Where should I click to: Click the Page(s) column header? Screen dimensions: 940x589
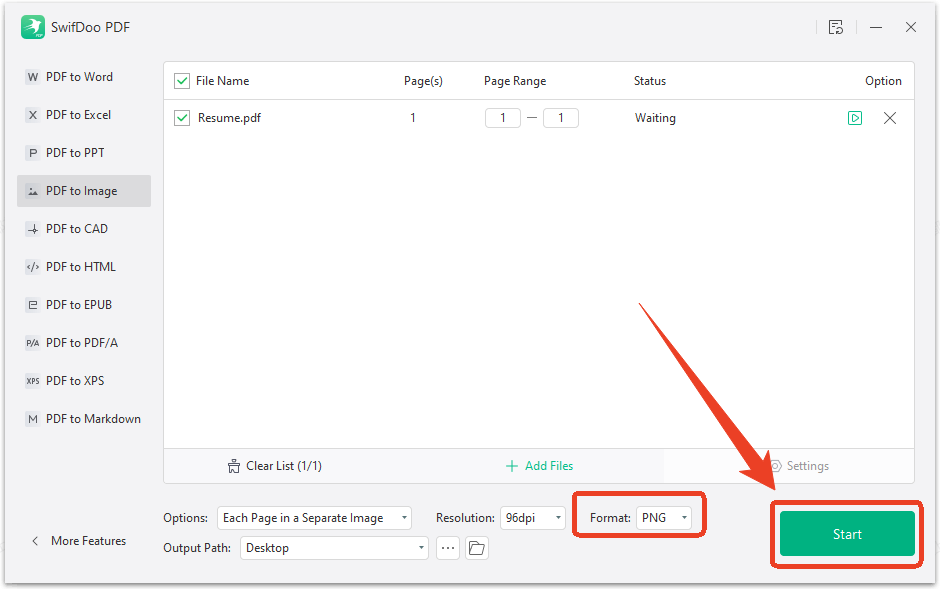(x=423, y=81)
